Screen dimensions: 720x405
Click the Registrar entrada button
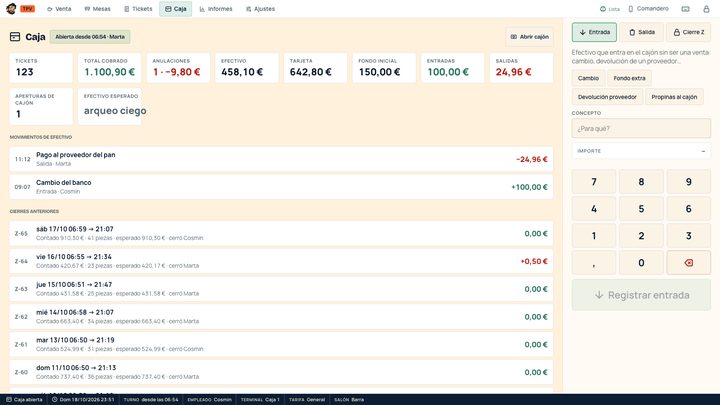[x=641, y=295]
